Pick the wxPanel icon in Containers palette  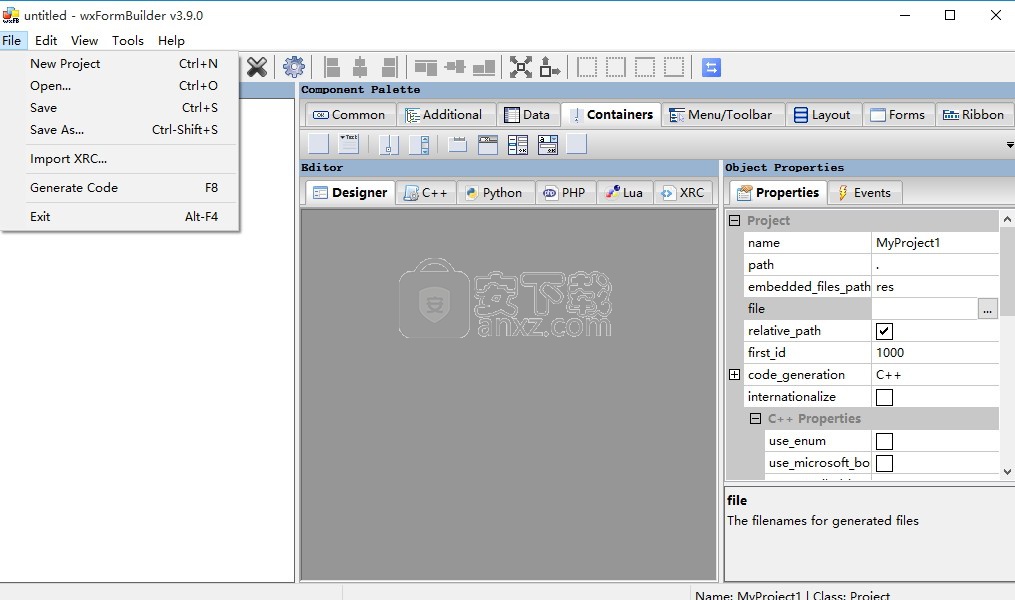[318, 144]
